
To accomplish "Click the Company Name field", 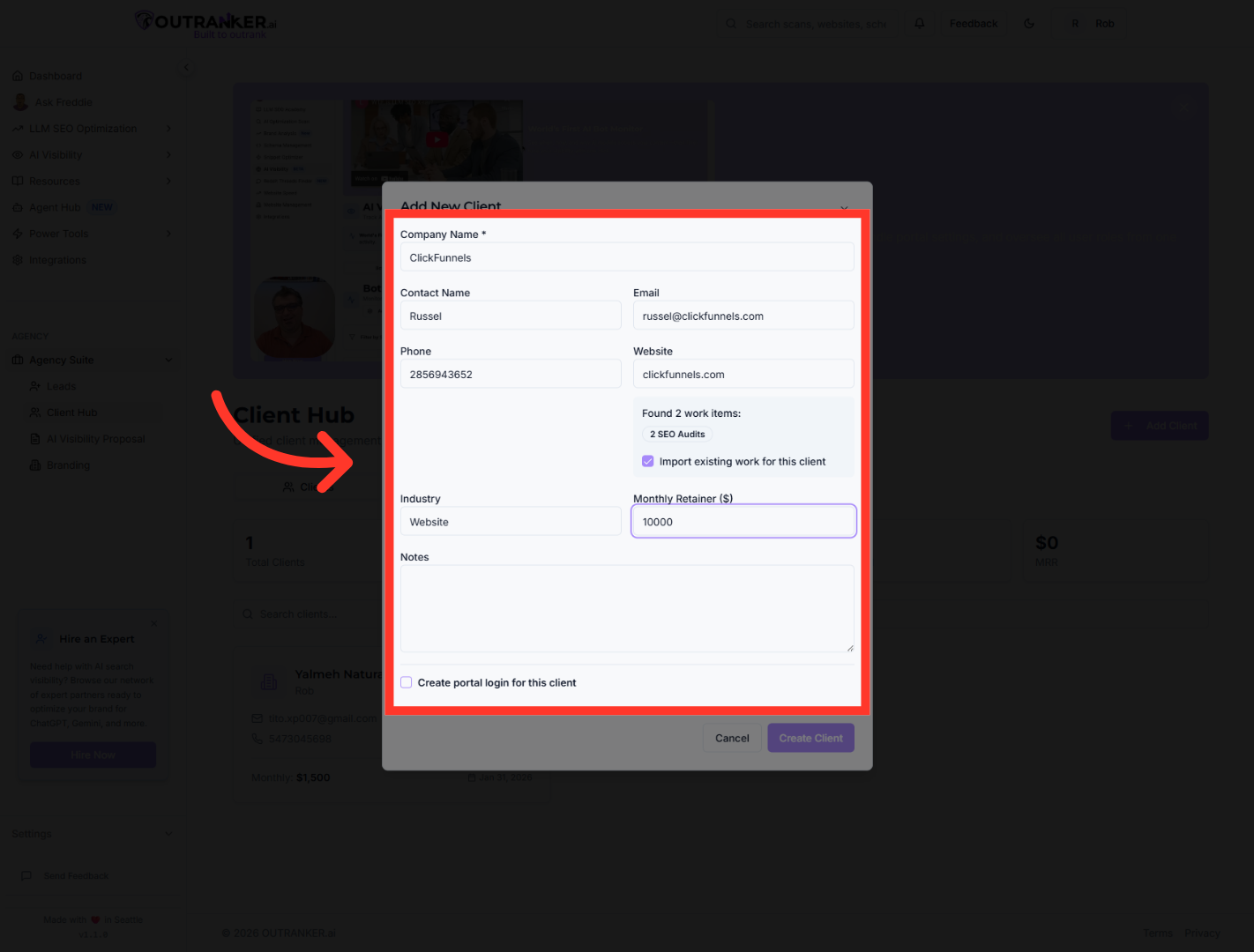I will [627, 257].
